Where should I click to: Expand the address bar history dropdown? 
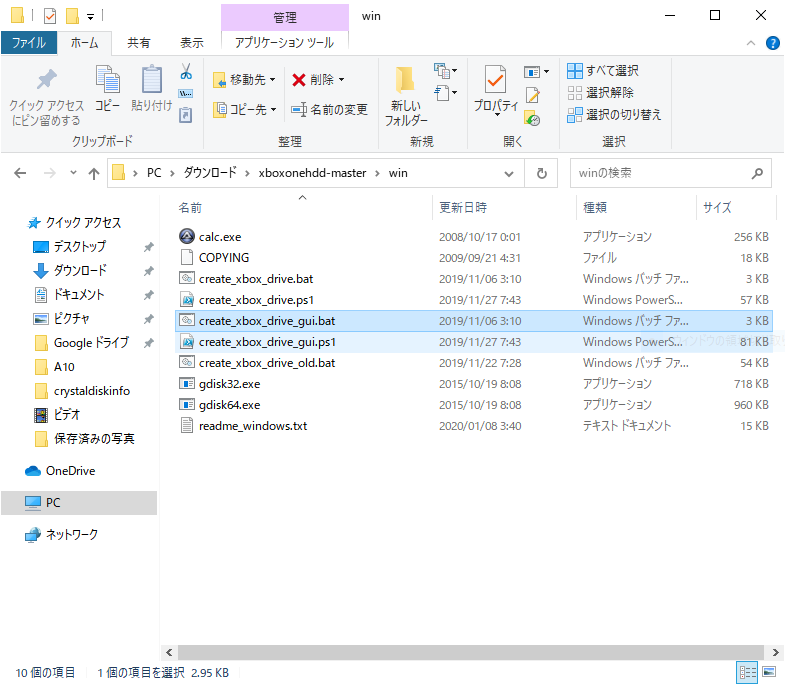[509, 174]
